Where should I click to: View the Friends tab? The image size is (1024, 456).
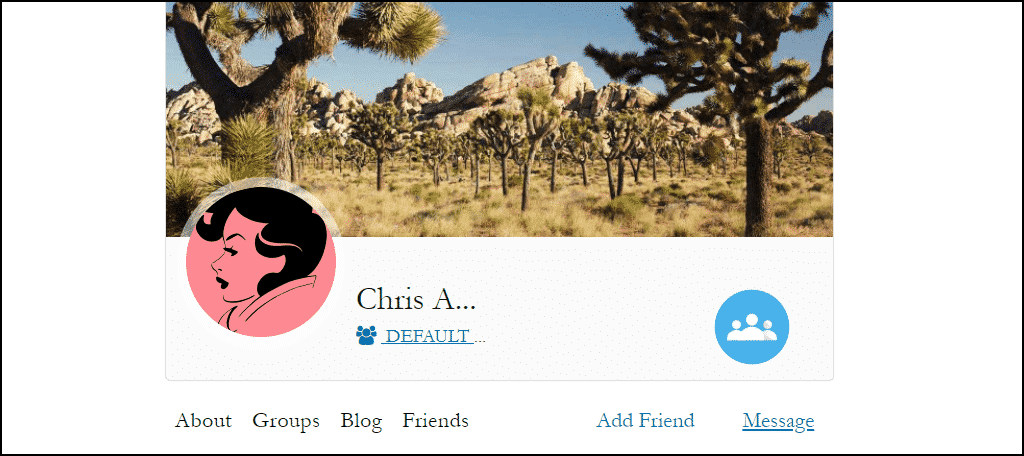436,421
